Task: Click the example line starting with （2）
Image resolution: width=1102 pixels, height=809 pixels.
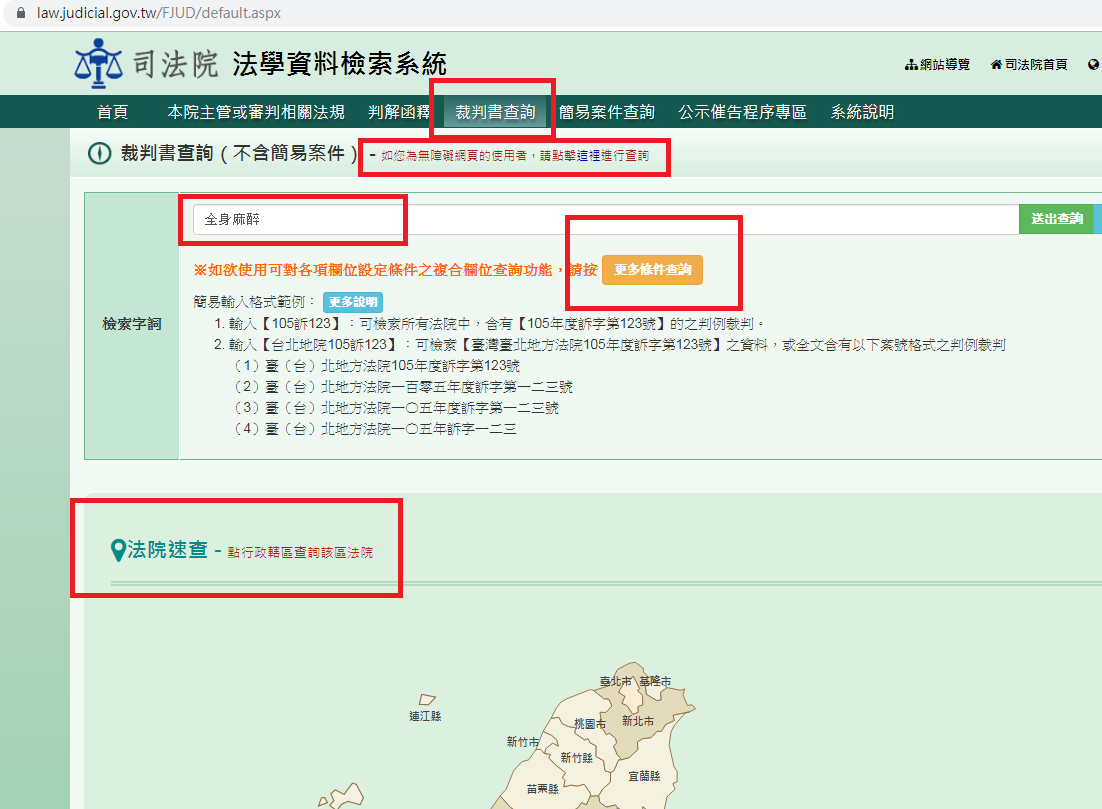Action: point(403,387)
